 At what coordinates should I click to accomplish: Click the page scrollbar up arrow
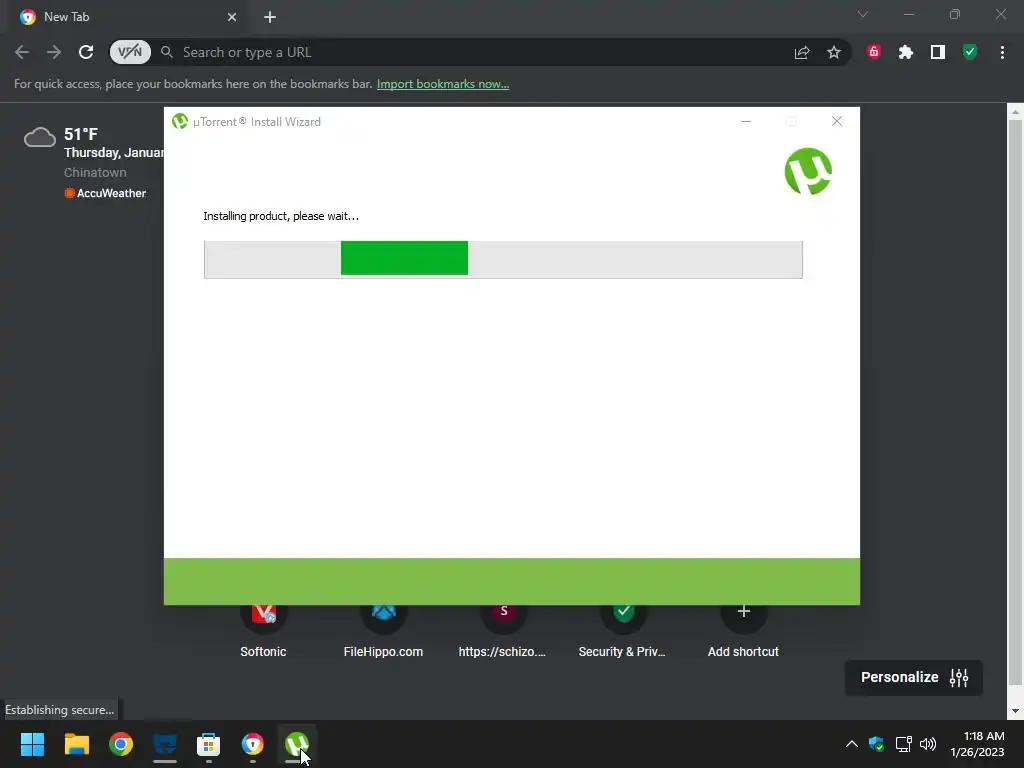1015,112
